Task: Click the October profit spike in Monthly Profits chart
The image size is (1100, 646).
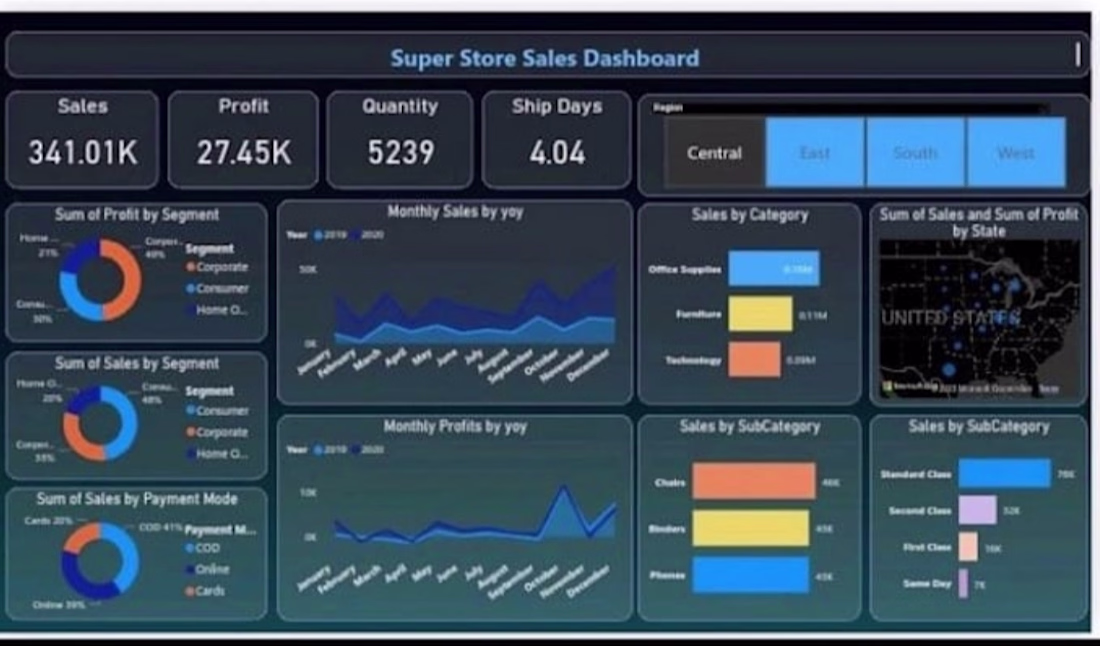Action: [x=563, y=487]
